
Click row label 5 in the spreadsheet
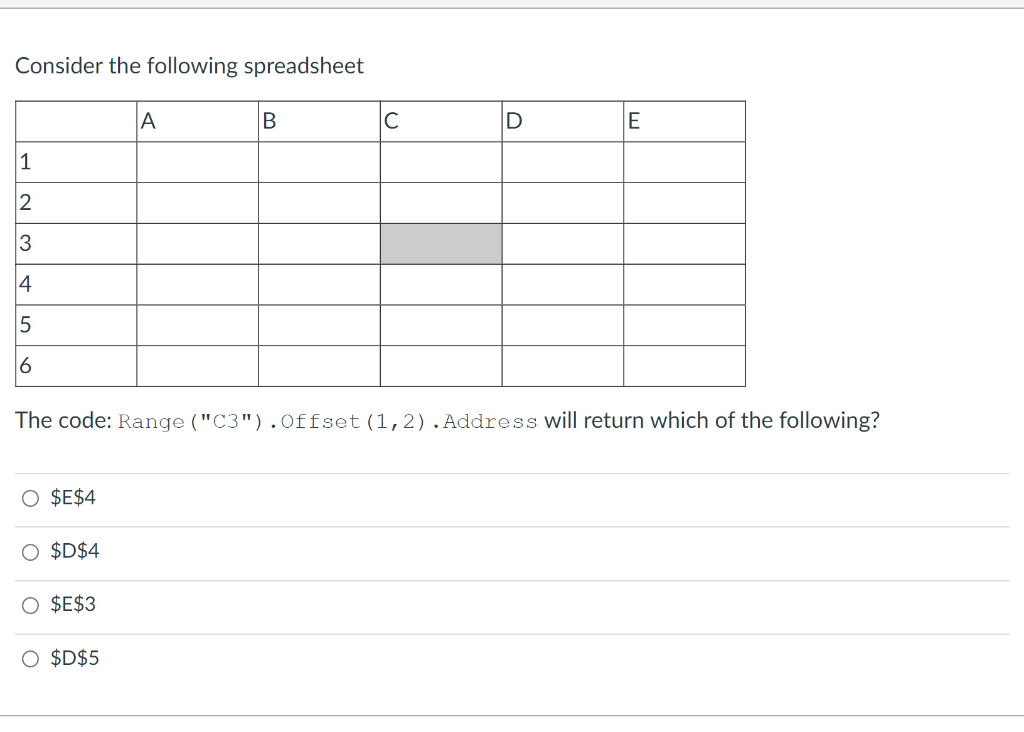click(75, 324)
